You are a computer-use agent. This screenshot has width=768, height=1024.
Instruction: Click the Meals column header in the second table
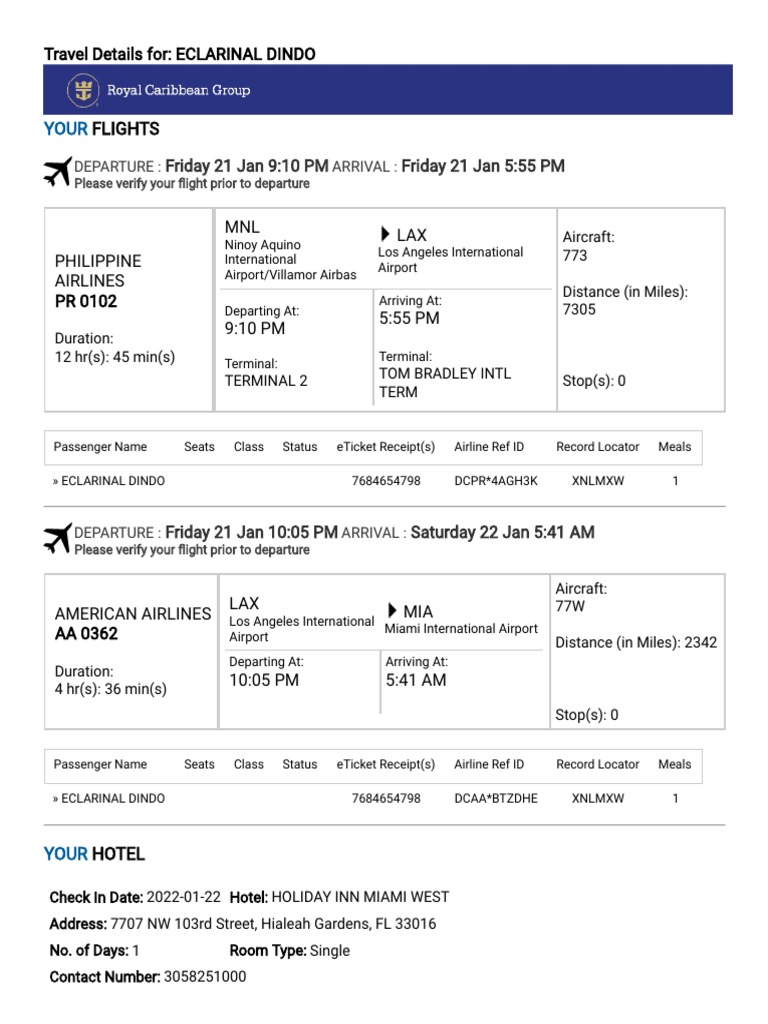click(x=674, y=764)
